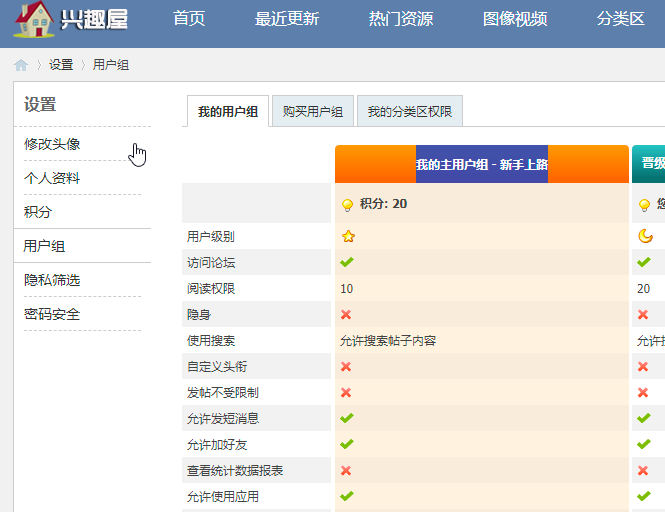Image resolution: width=665 pixels, height=512 pixels.
Task: Switch to 购买用户组 tab
Action: pos(313,112)
